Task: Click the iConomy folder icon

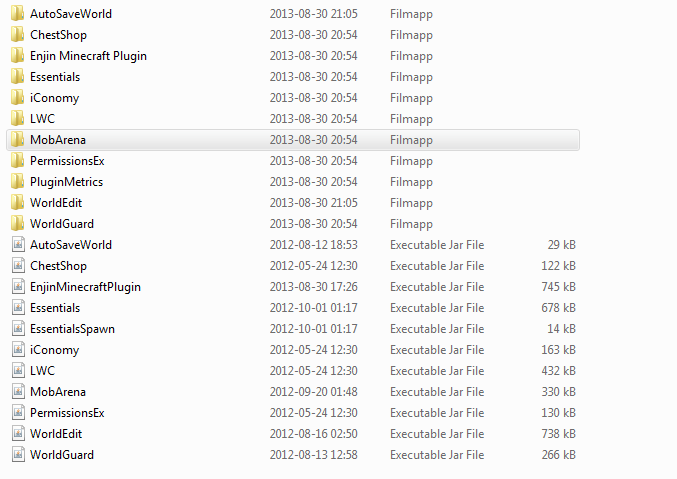Action: [17, 98]
